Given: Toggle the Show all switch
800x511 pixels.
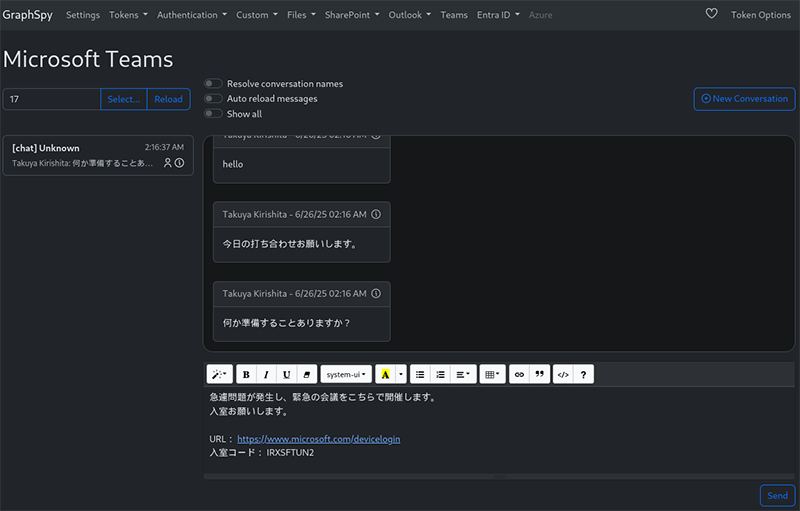Looking at the screenshot, I should (213, 114).
